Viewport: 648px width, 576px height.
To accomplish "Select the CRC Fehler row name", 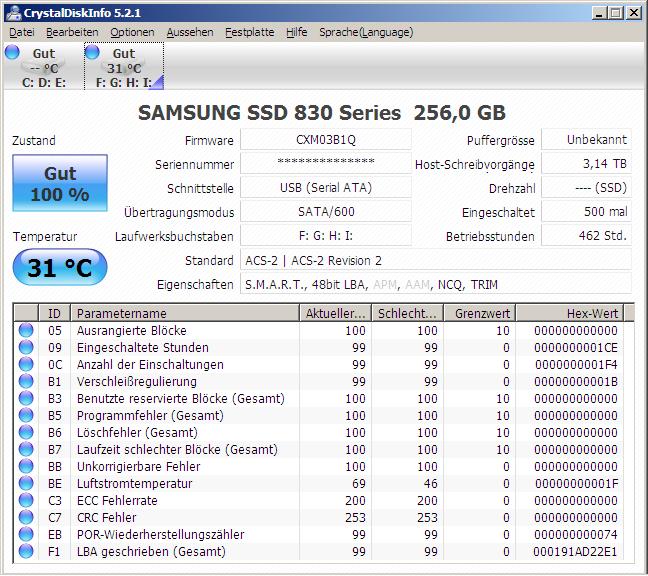I will point(106,517).
